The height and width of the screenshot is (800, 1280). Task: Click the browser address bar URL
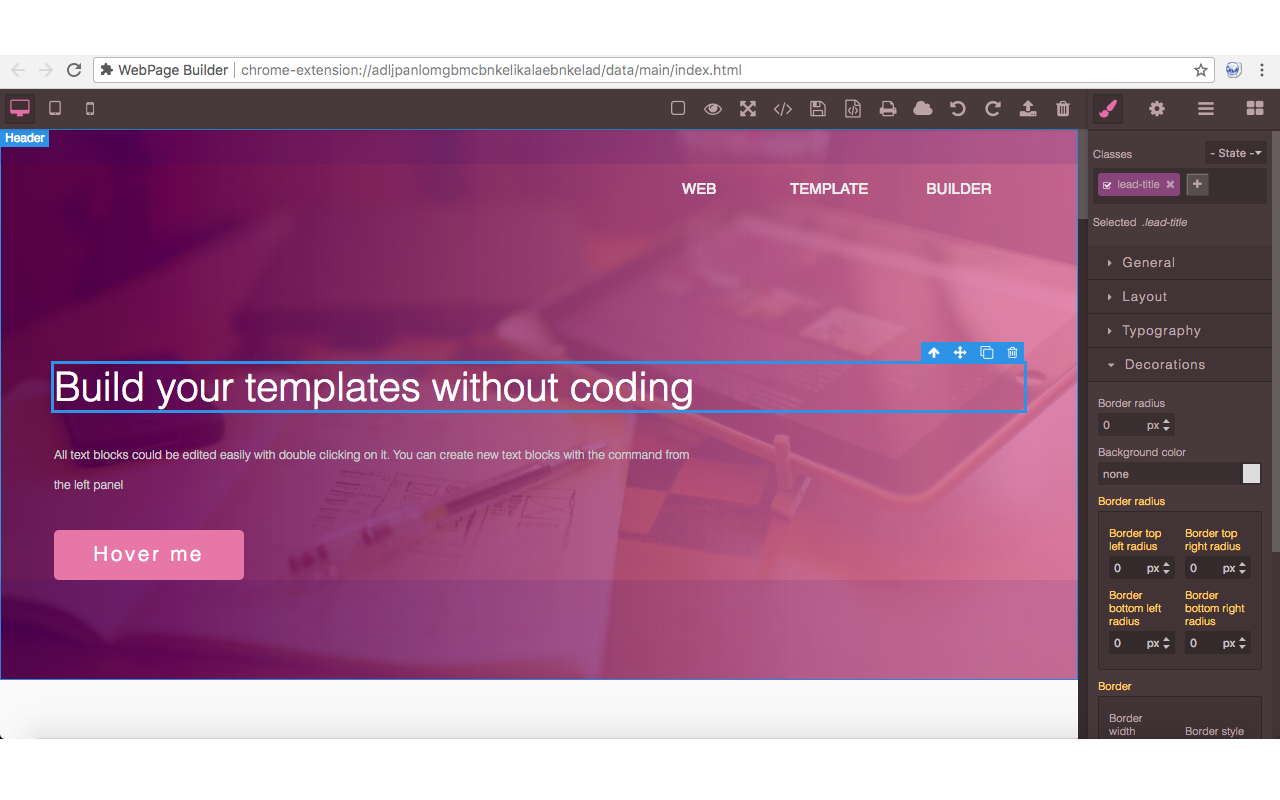coord(491,70)
